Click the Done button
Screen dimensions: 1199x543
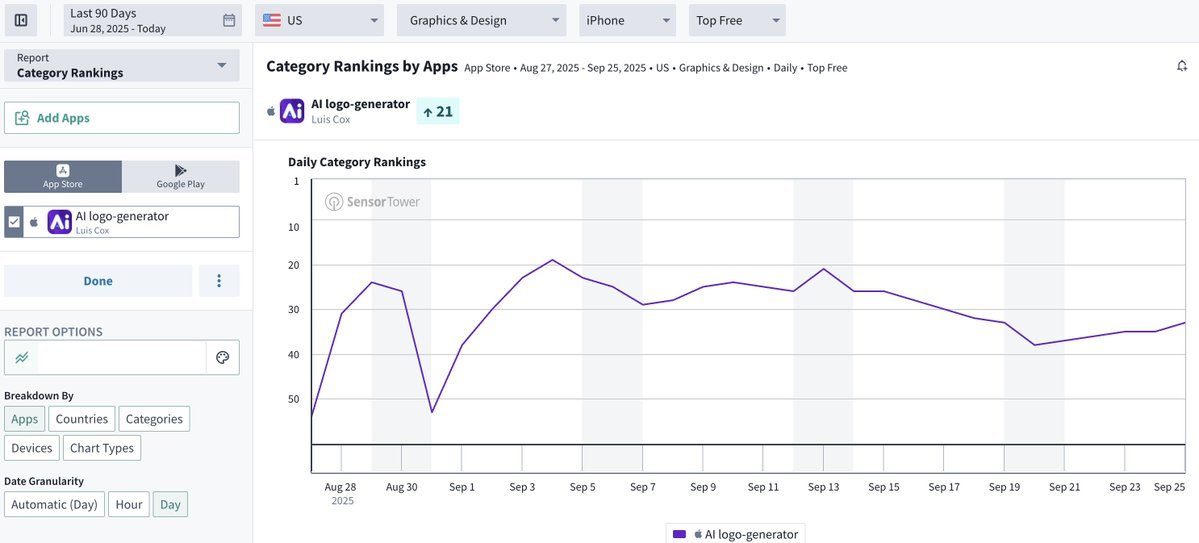click(x=98, y=281)
